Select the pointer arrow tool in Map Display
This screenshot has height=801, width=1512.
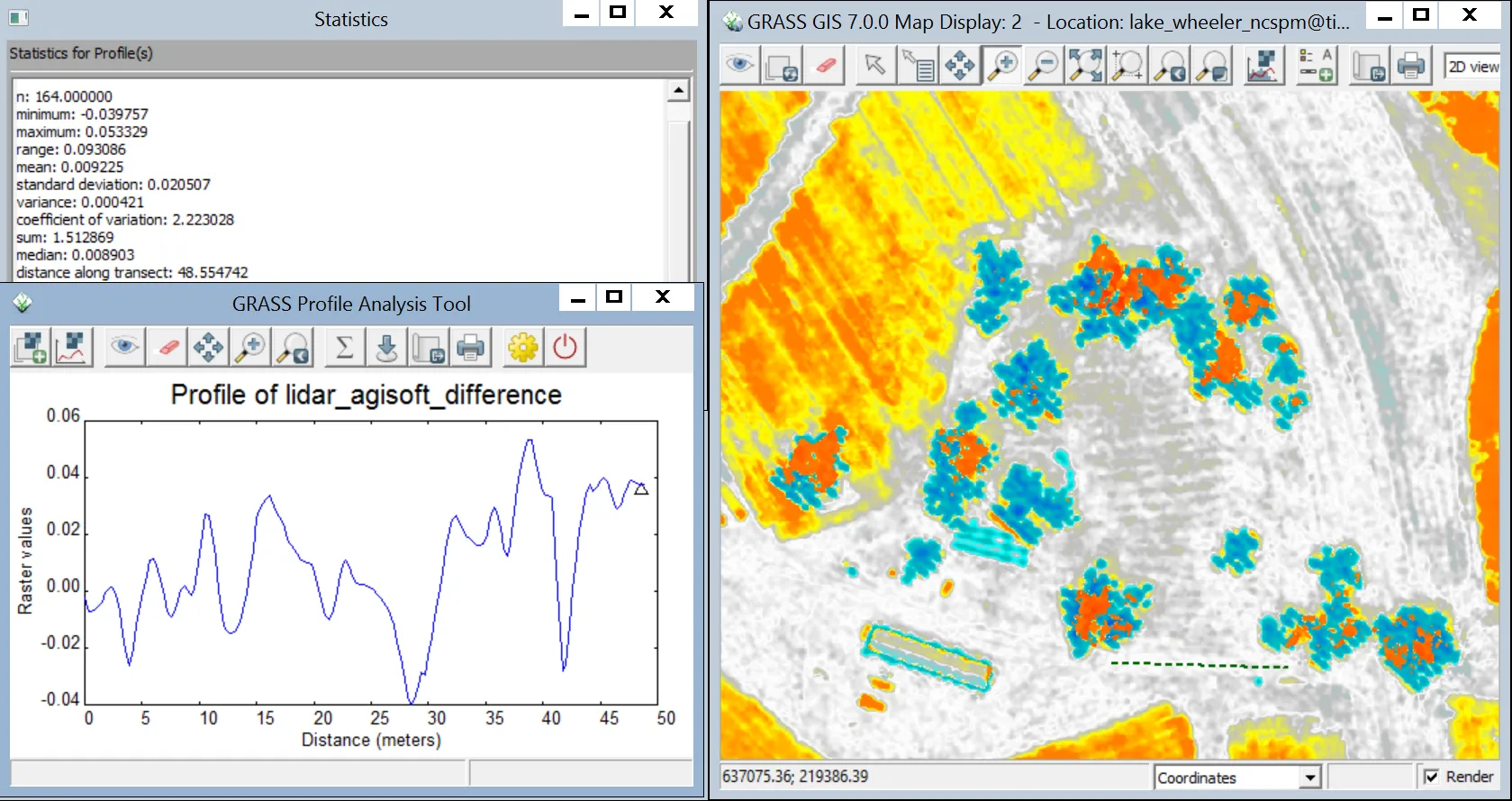click(x=874, y=66)
